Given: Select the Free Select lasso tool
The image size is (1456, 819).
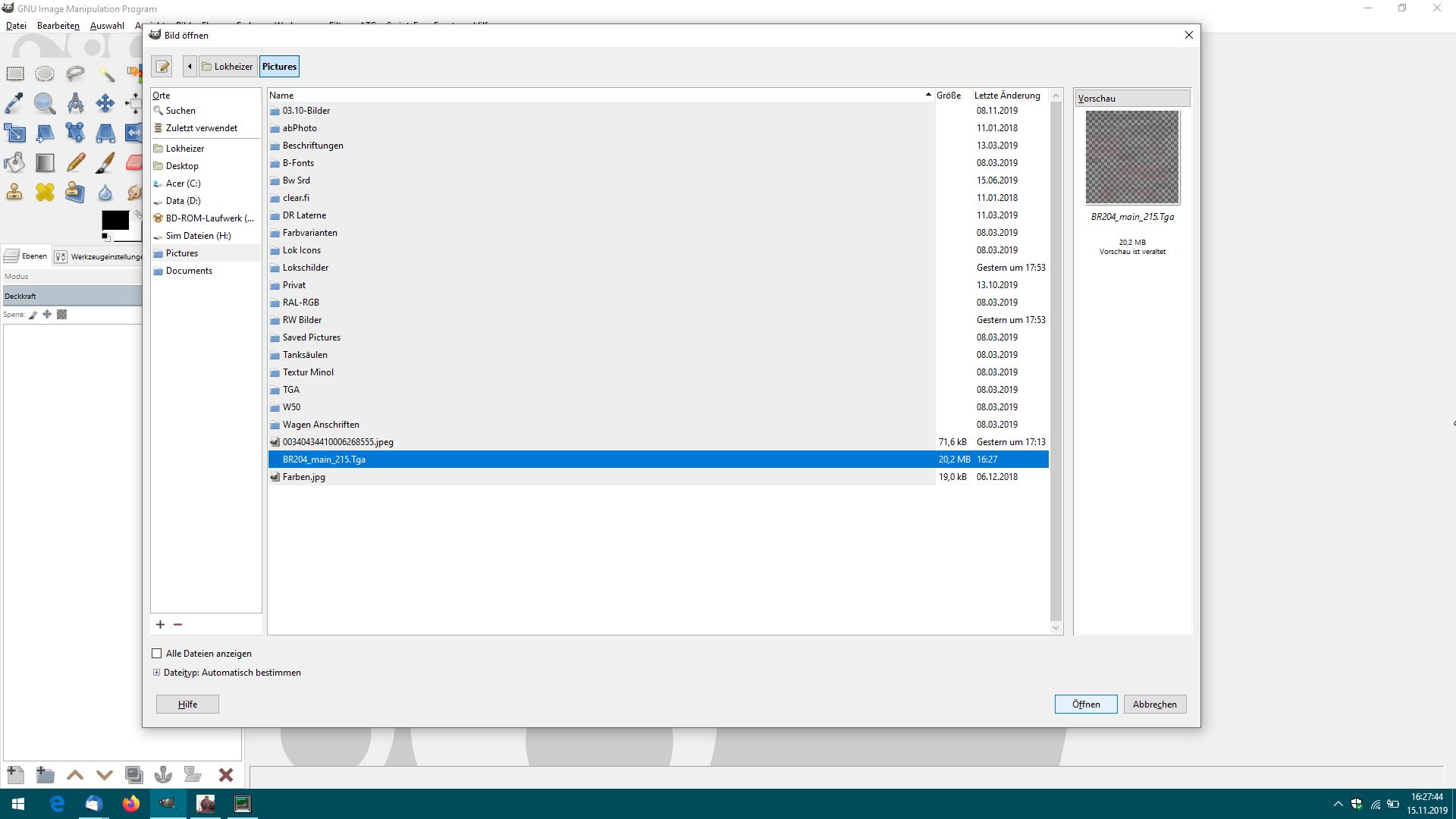Looking at the screenshot, I should 75,74.
